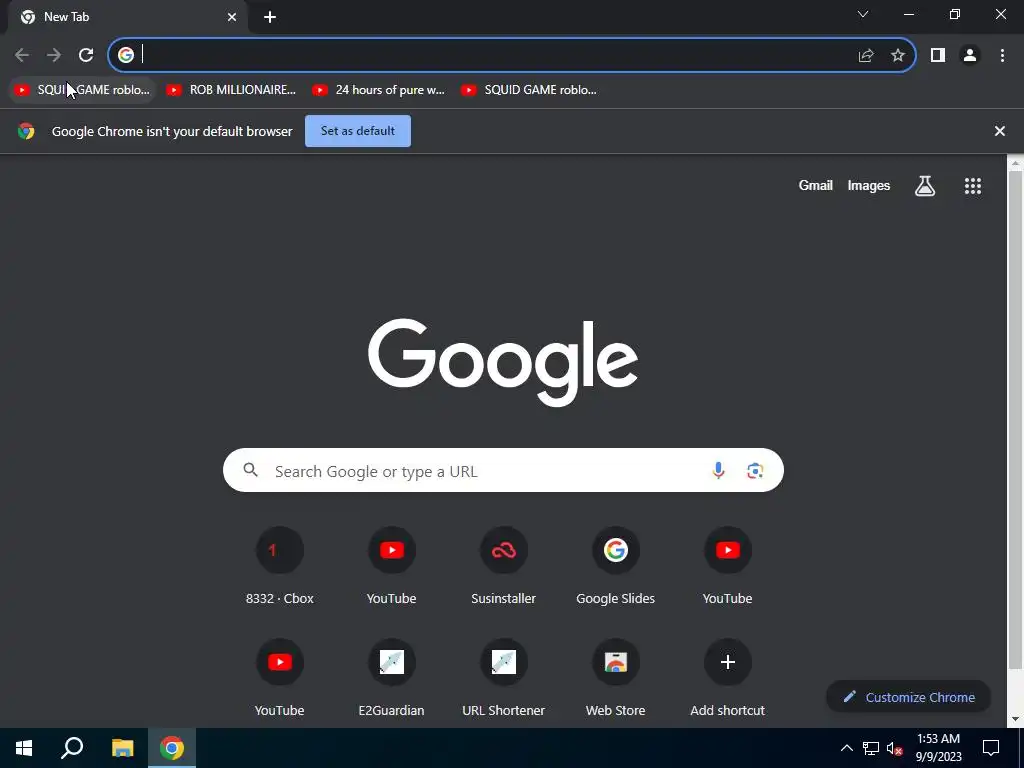Open the notification center icon
1024x768 pixels.
click(991, 748)
